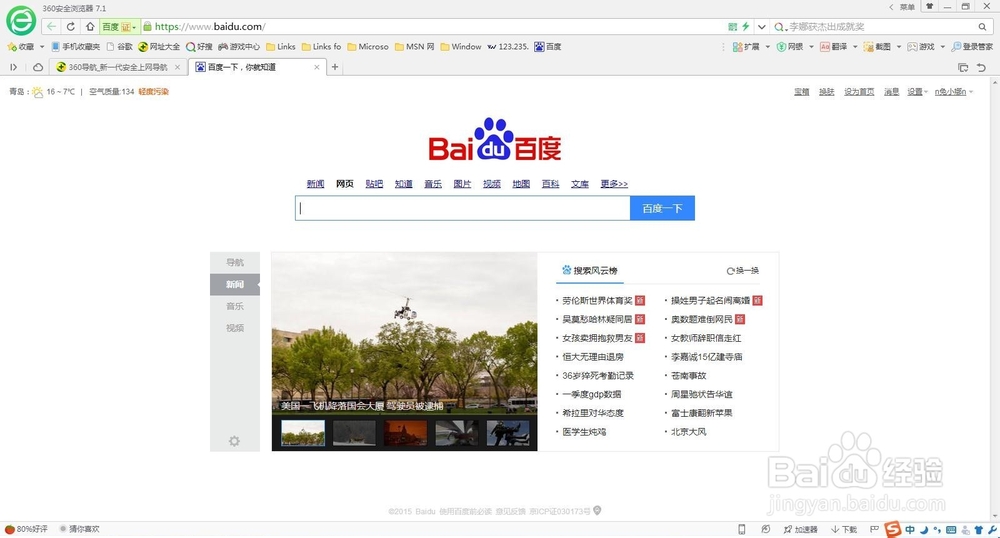Select the 视频 sidebar tab

pyautogui.click(x=235, y=328)
